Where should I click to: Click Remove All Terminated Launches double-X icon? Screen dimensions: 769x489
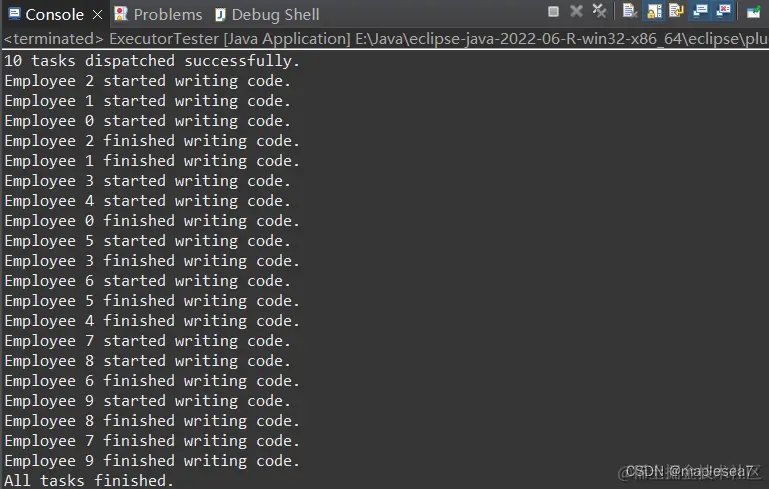pyautogui.click(x=599, y=11)
